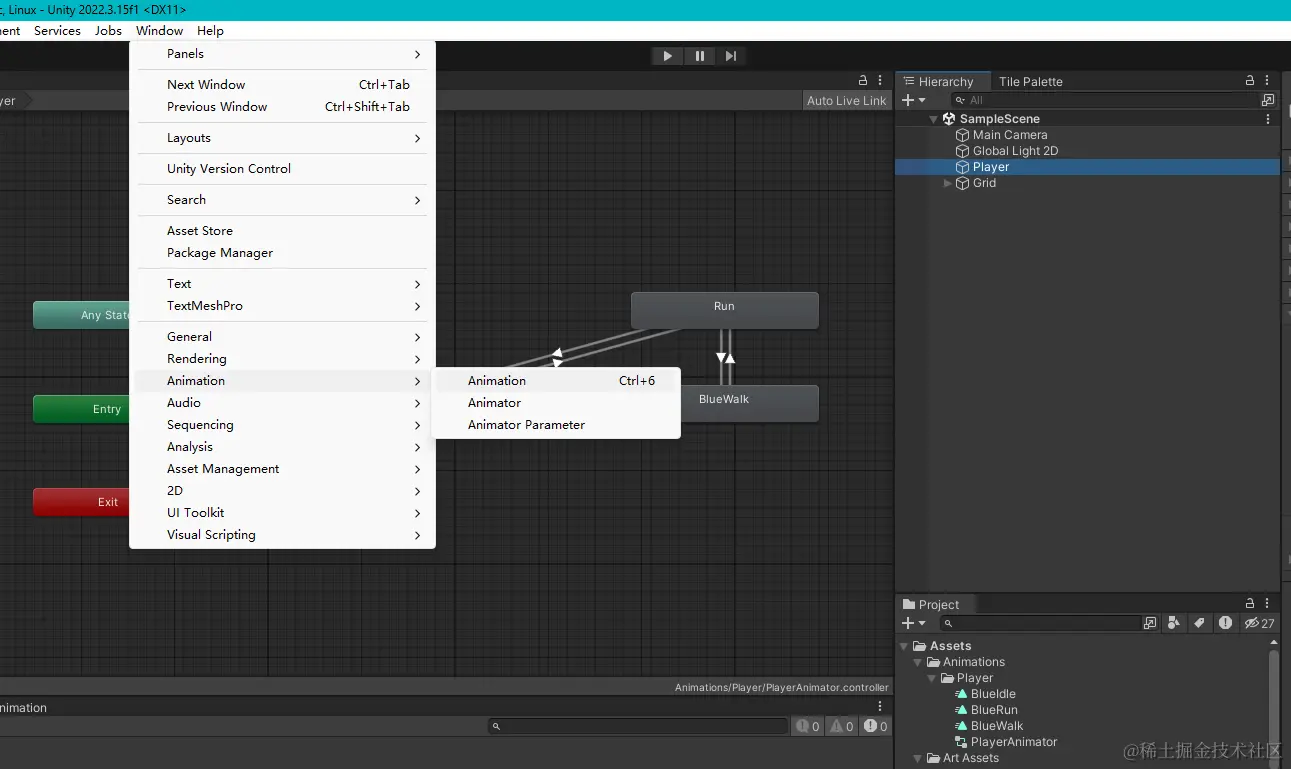Select the BlueIdle animation clip
The height and width of the screenshot is (769, 1291).
click(x=993, y=694)
